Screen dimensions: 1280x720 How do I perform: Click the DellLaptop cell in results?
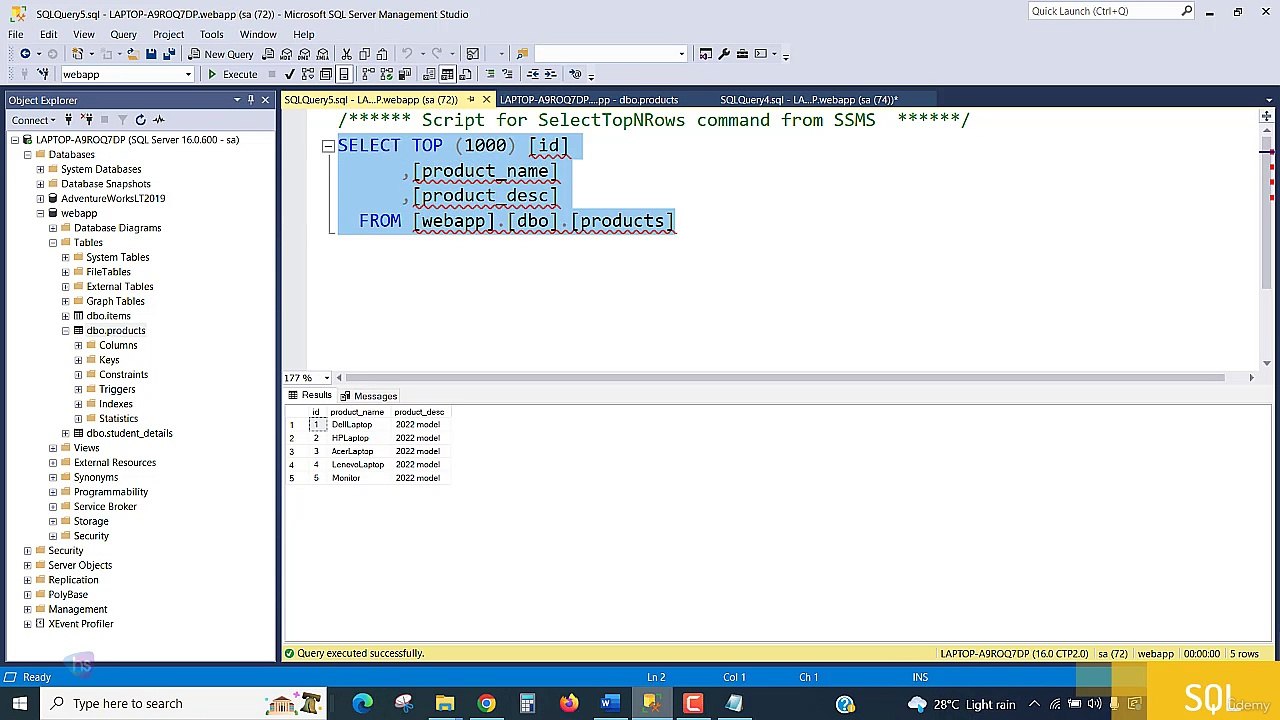(x=357, y=425)
